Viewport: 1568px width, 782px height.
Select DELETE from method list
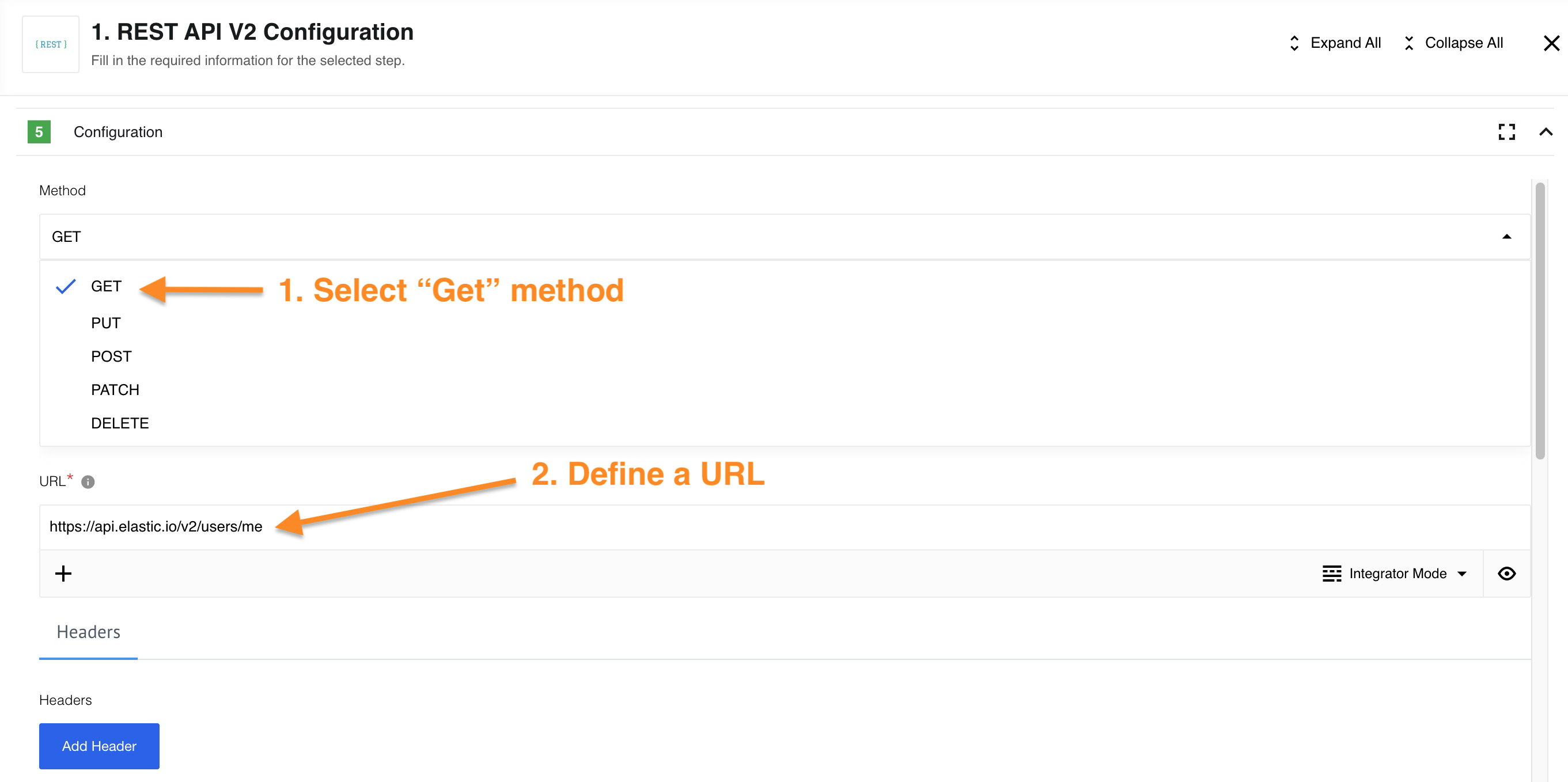pyautogui.click(x=120, y=423)
